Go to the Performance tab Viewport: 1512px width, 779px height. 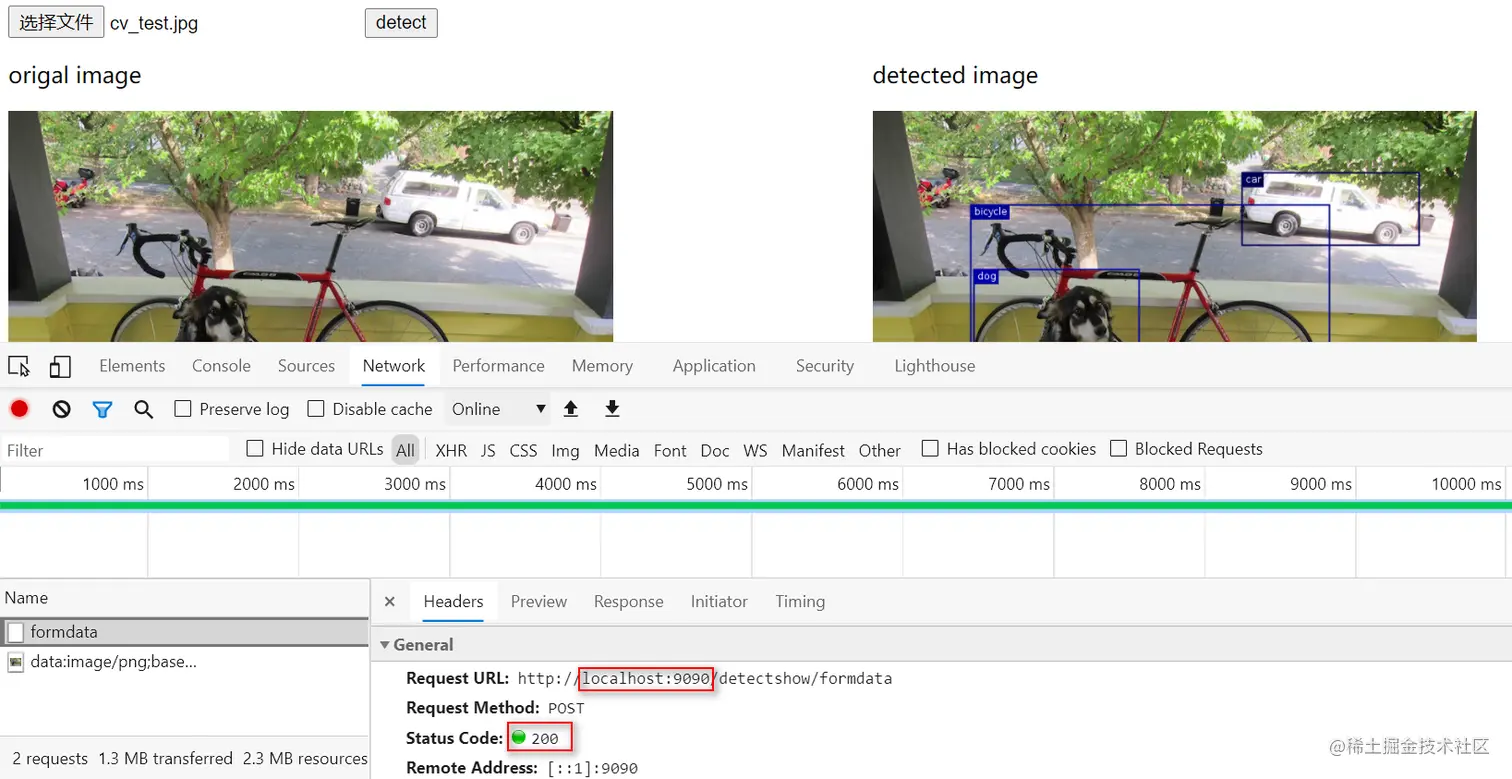498,366
